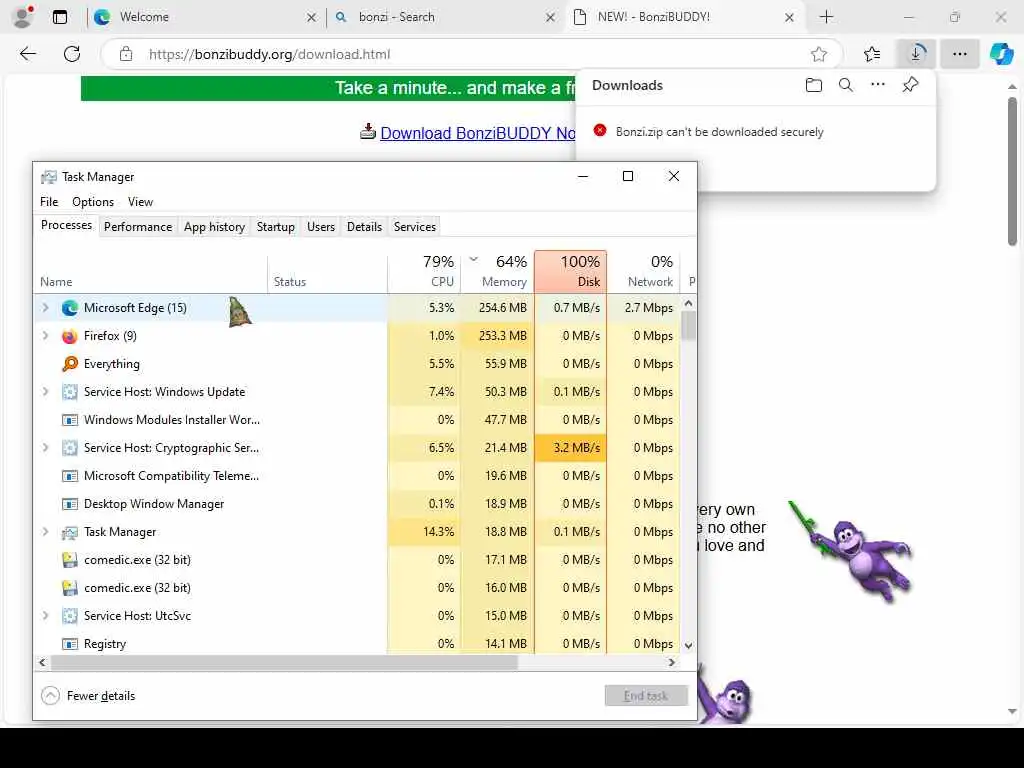Sort processes by Network column
This screenshot has height=768, width=1024.
[x=644, y=271]
